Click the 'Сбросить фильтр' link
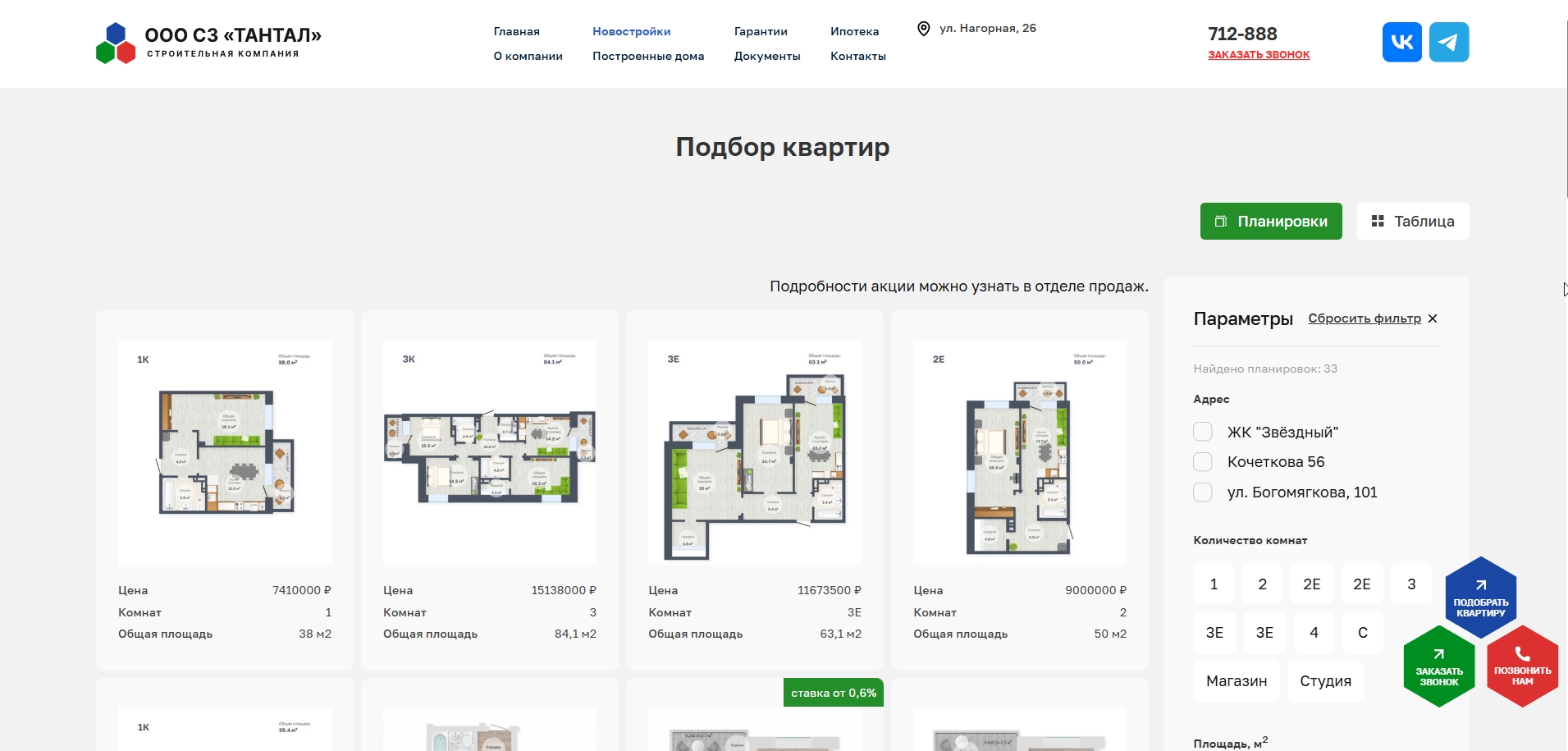The width and height of the screenshot is (1568, 751). pyautogui.click(x=1364, y=318)
